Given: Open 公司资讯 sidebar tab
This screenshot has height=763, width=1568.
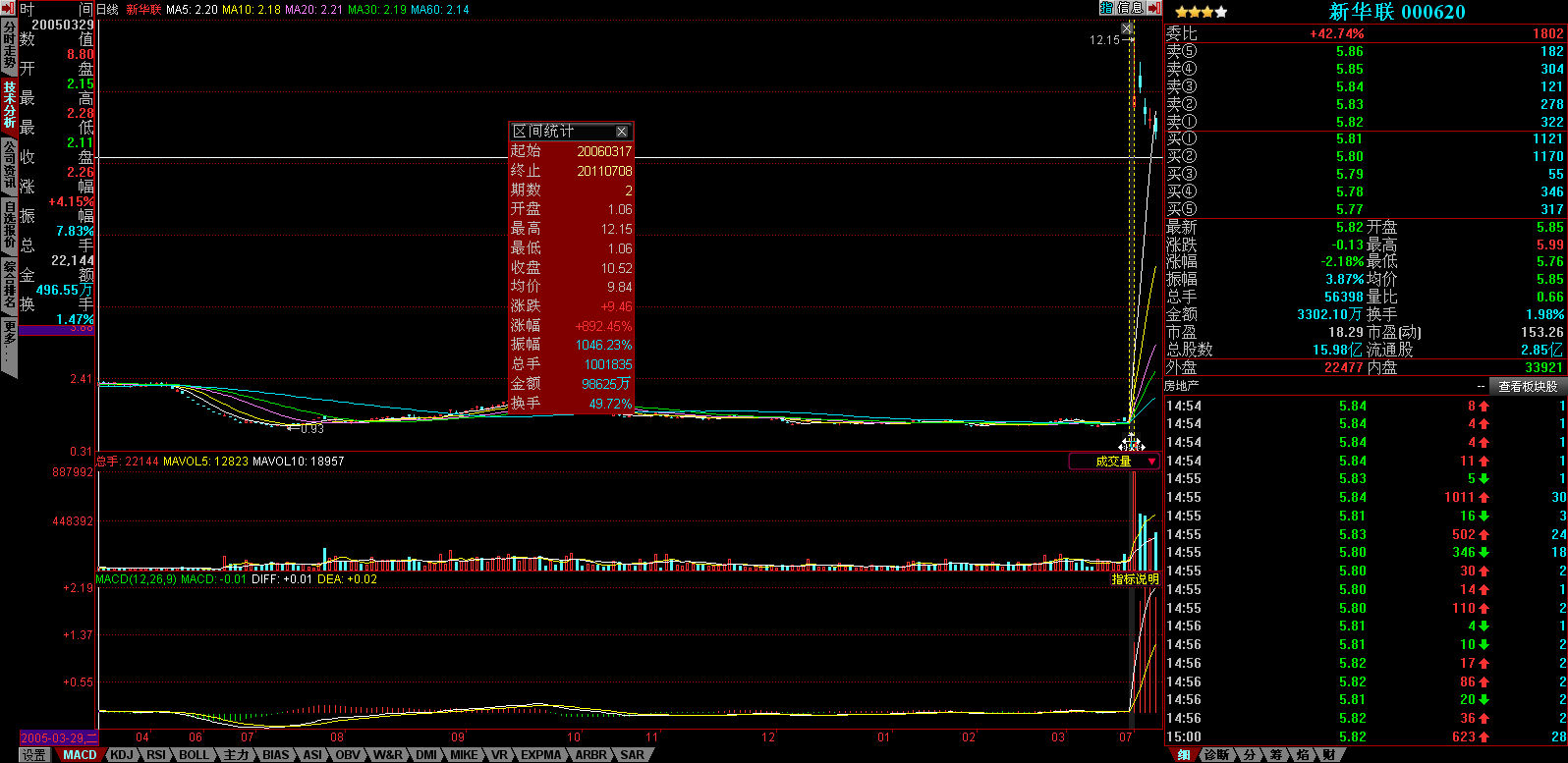Looking at the screenshot, I should click(x=9, y=164).
